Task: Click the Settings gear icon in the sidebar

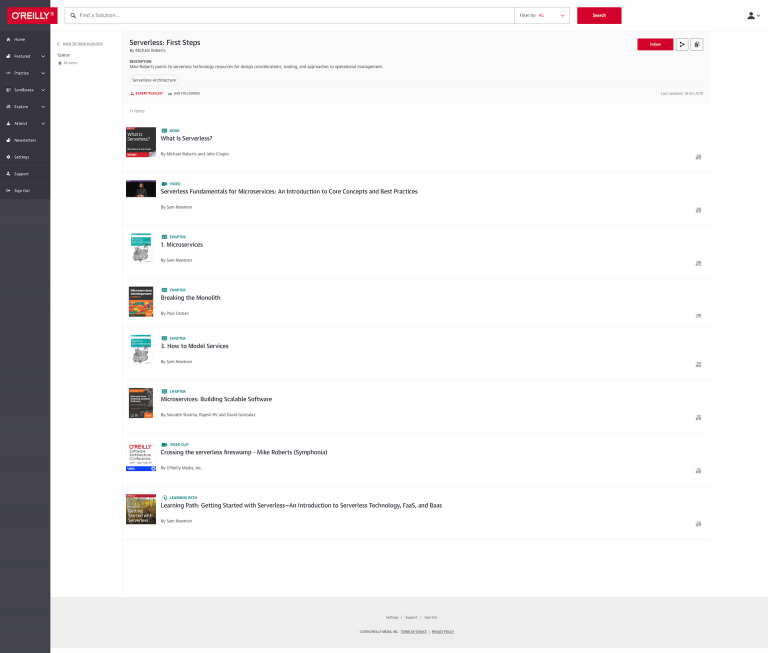Action: (x=8, y=157)
